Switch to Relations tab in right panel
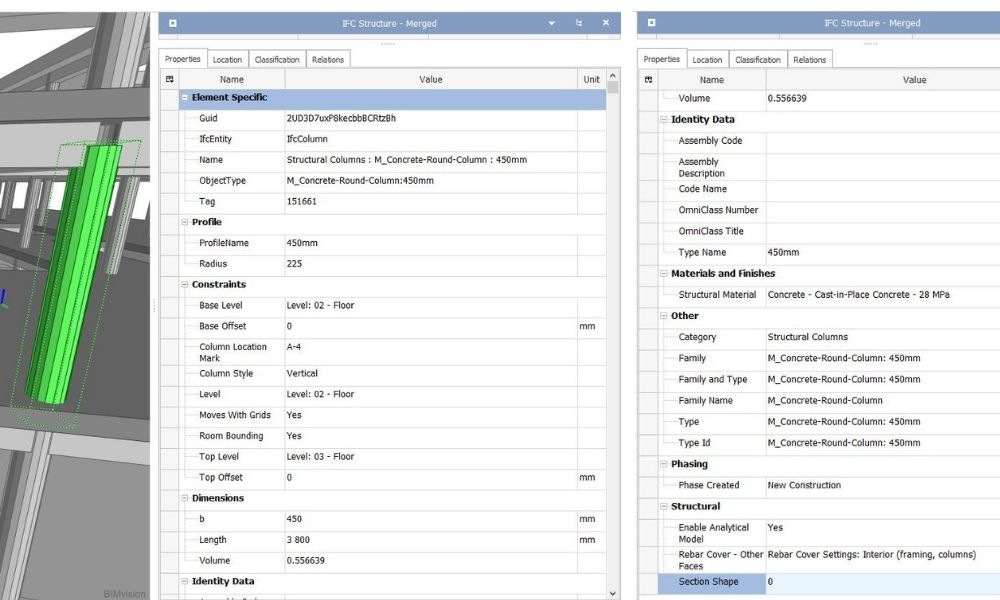The width and height of the screenshot is (1000, 600). (810, 59)
